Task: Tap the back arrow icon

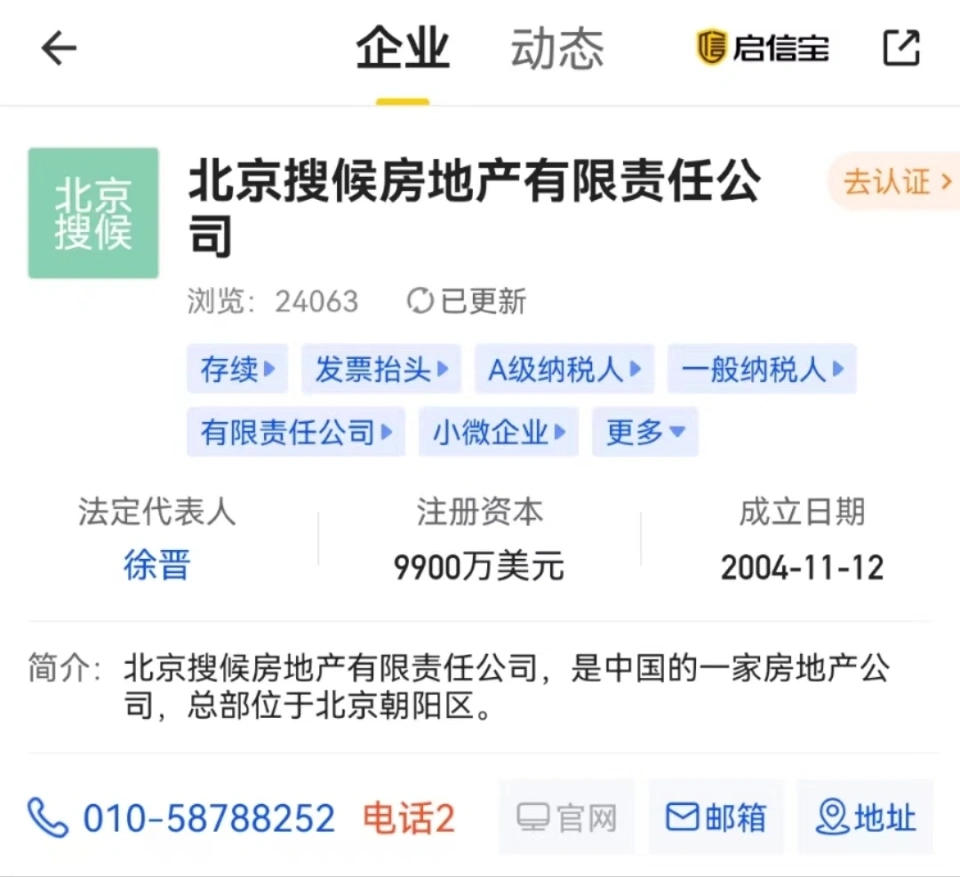Action: click(x=59, y=48)
